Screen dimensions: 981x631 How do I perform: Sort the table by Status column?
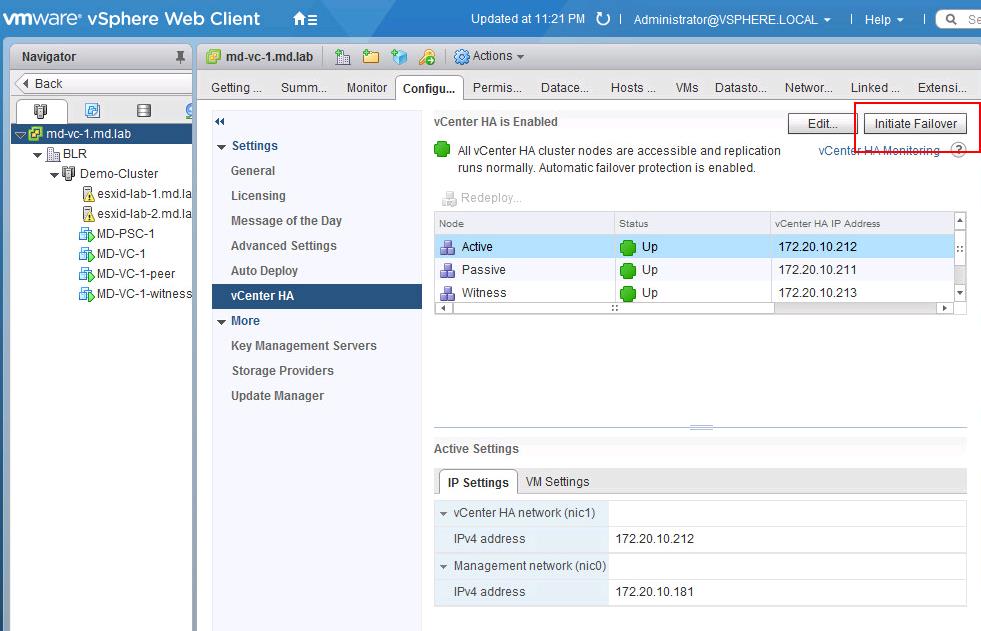pyautogui.click(x=692, y=224)
